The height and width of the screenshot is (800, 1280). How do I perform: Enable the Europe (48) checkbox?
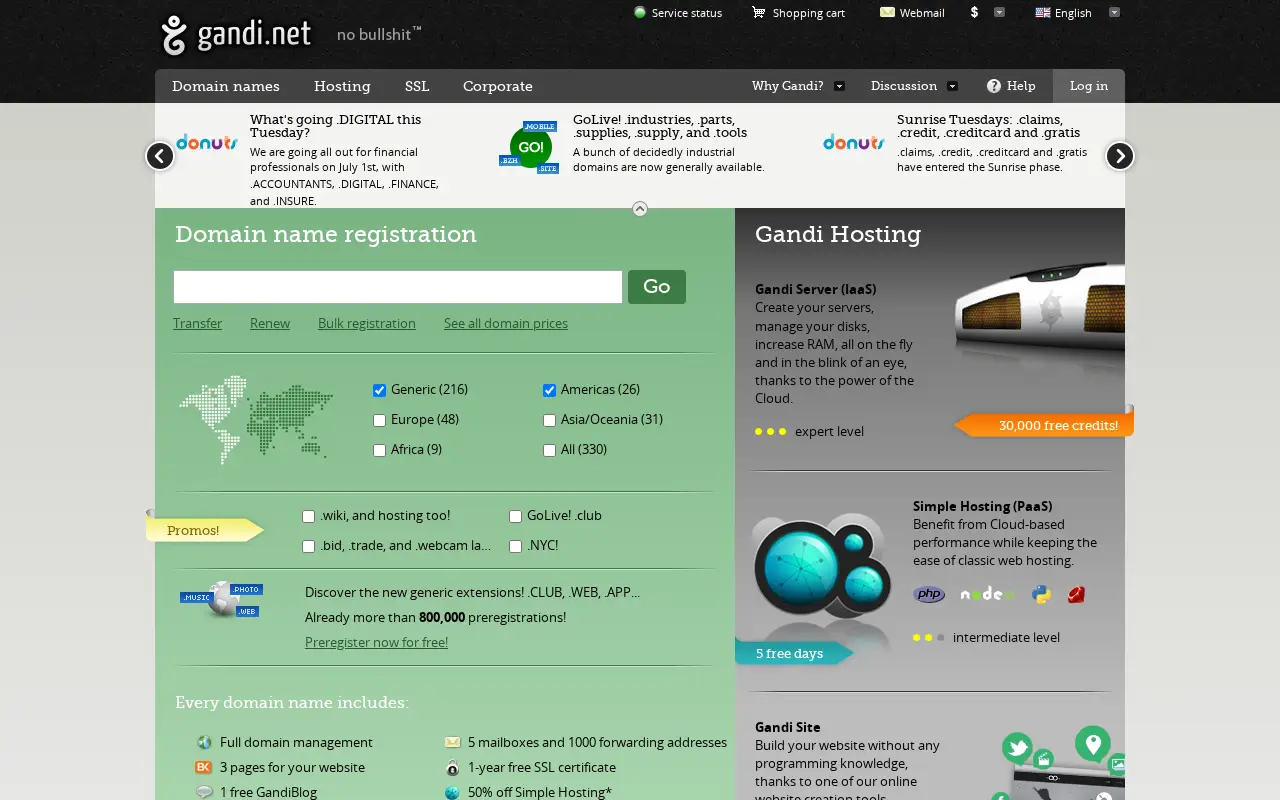pyautogui.click(x=379, y=420)
